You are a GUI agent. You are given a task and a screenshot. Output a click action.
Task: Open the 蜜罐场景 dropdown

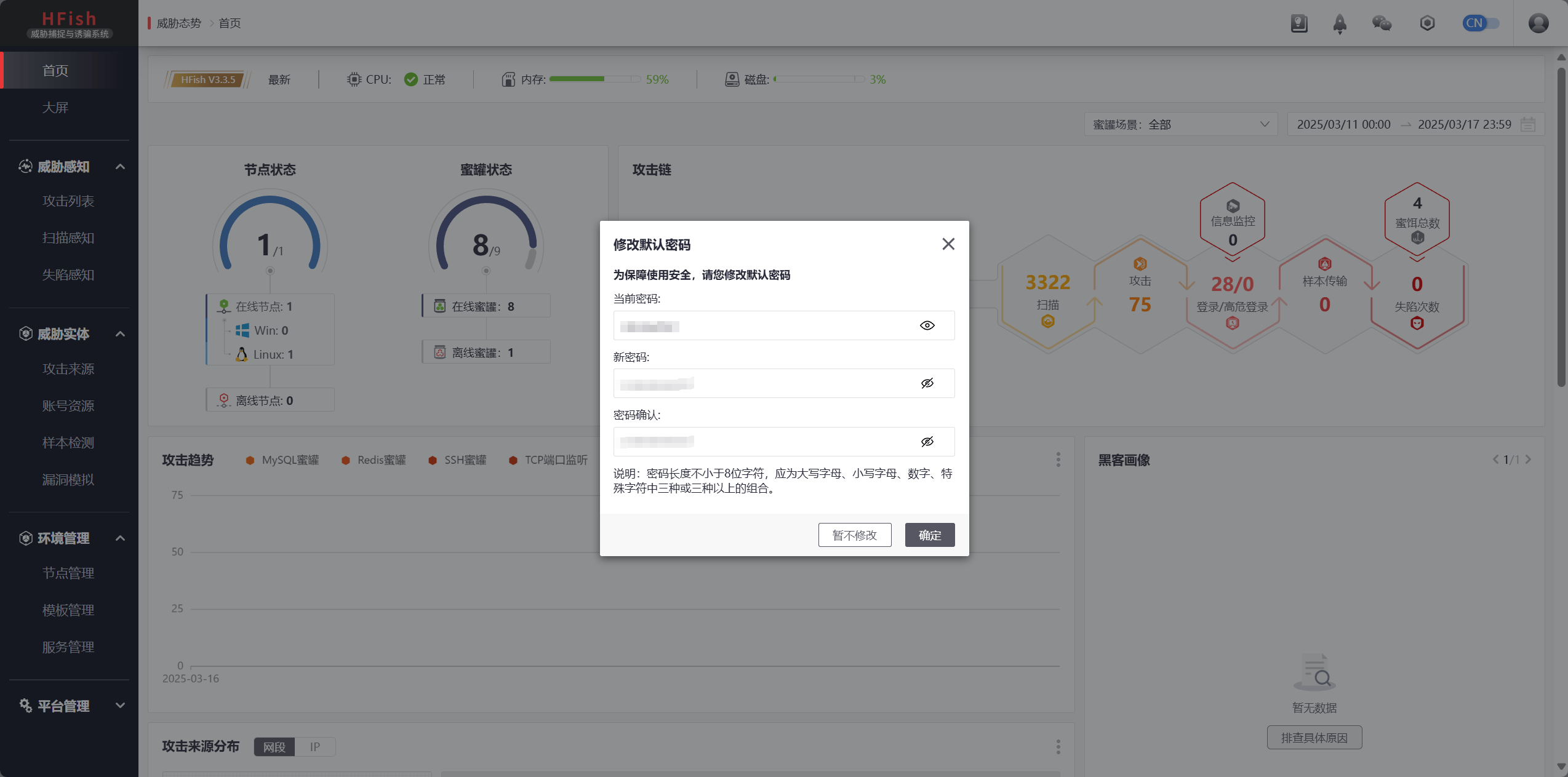coord(1180,124)
